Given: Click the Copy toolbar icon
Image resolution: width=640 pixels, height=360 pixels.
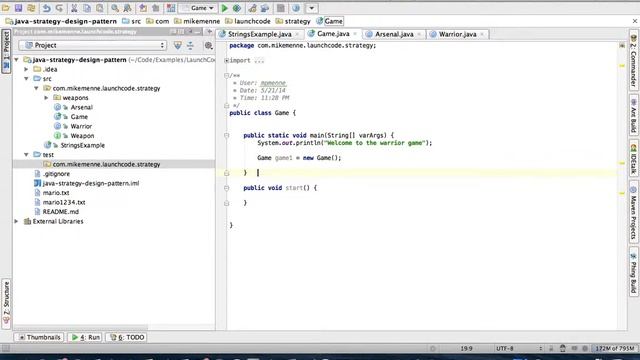Looking at the screenshot, I should (87, 8).
